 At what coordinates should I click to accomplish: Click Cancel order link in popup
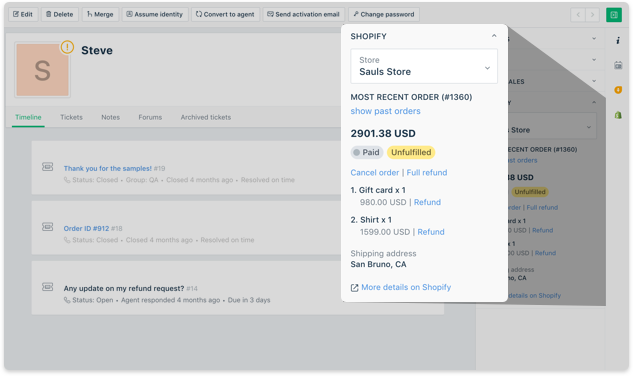click(x=375, y=172)
